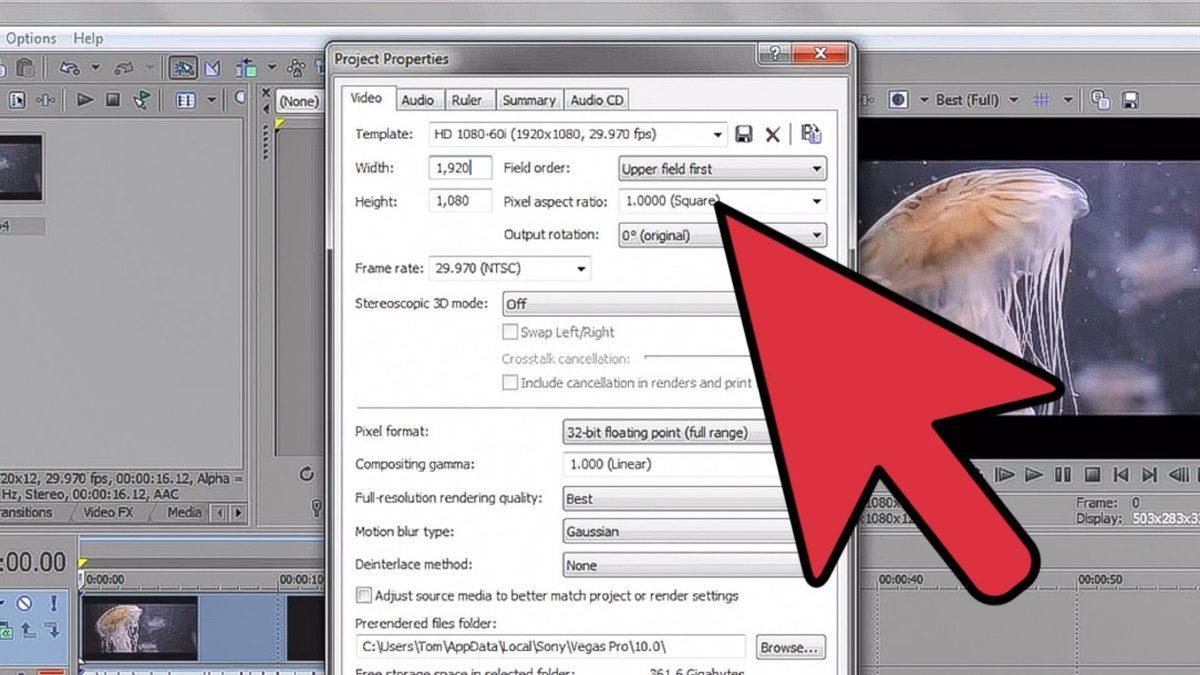Click the Browse button for prerendered files folder
This screenshot has width=1200, height=675.
(789, 647)
